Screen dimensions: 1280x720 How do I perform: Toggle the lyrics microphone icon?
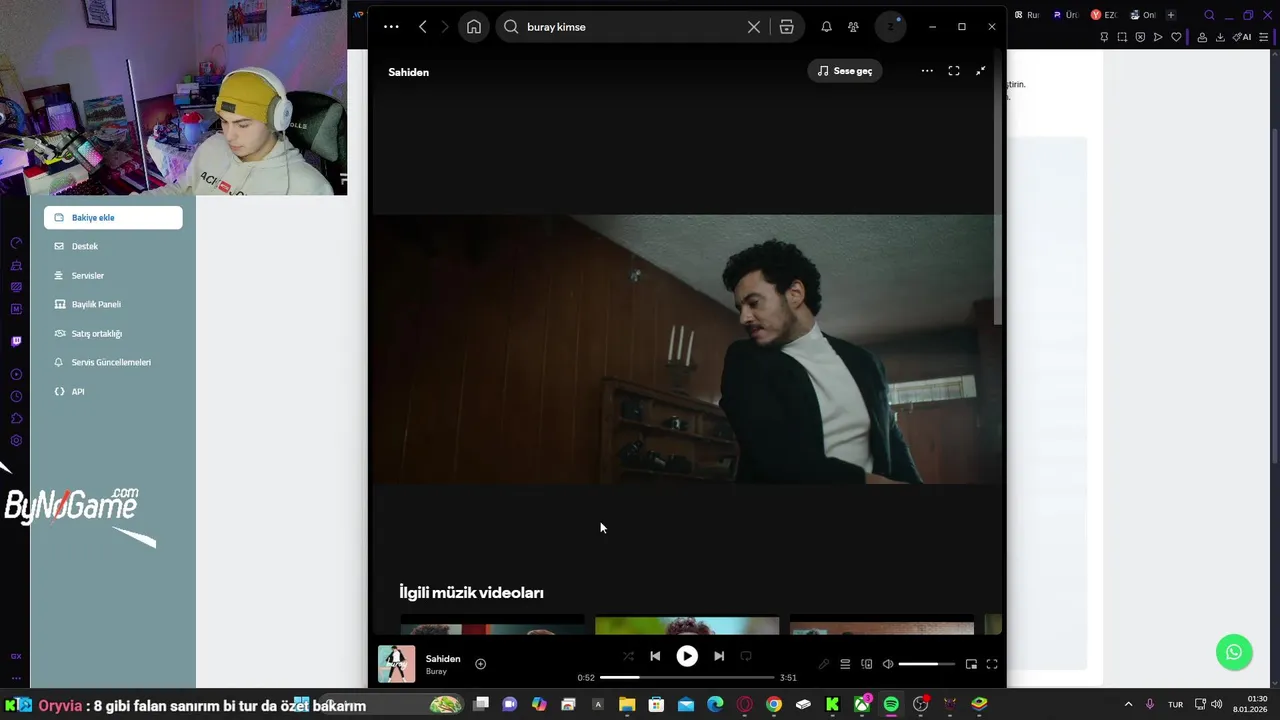pyautogui.click(x=823, y=664)
